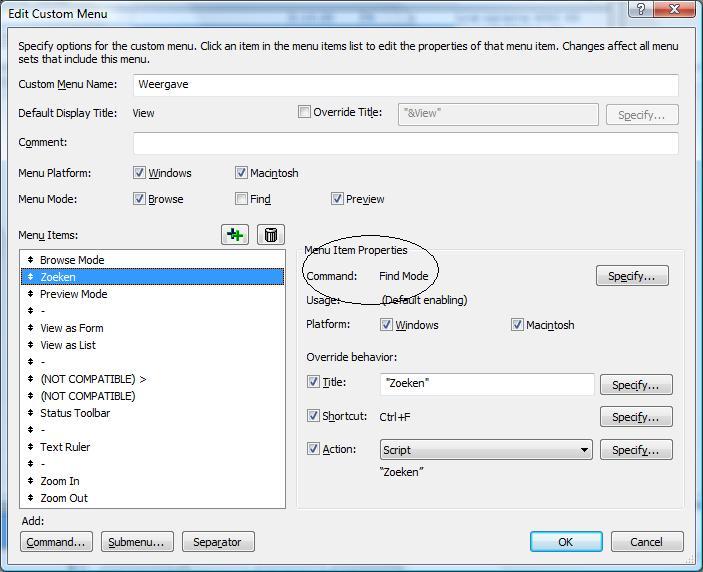Select Zoom Out in the list
The width and height of the screenshot is (703, 572).
click(63, 498)
